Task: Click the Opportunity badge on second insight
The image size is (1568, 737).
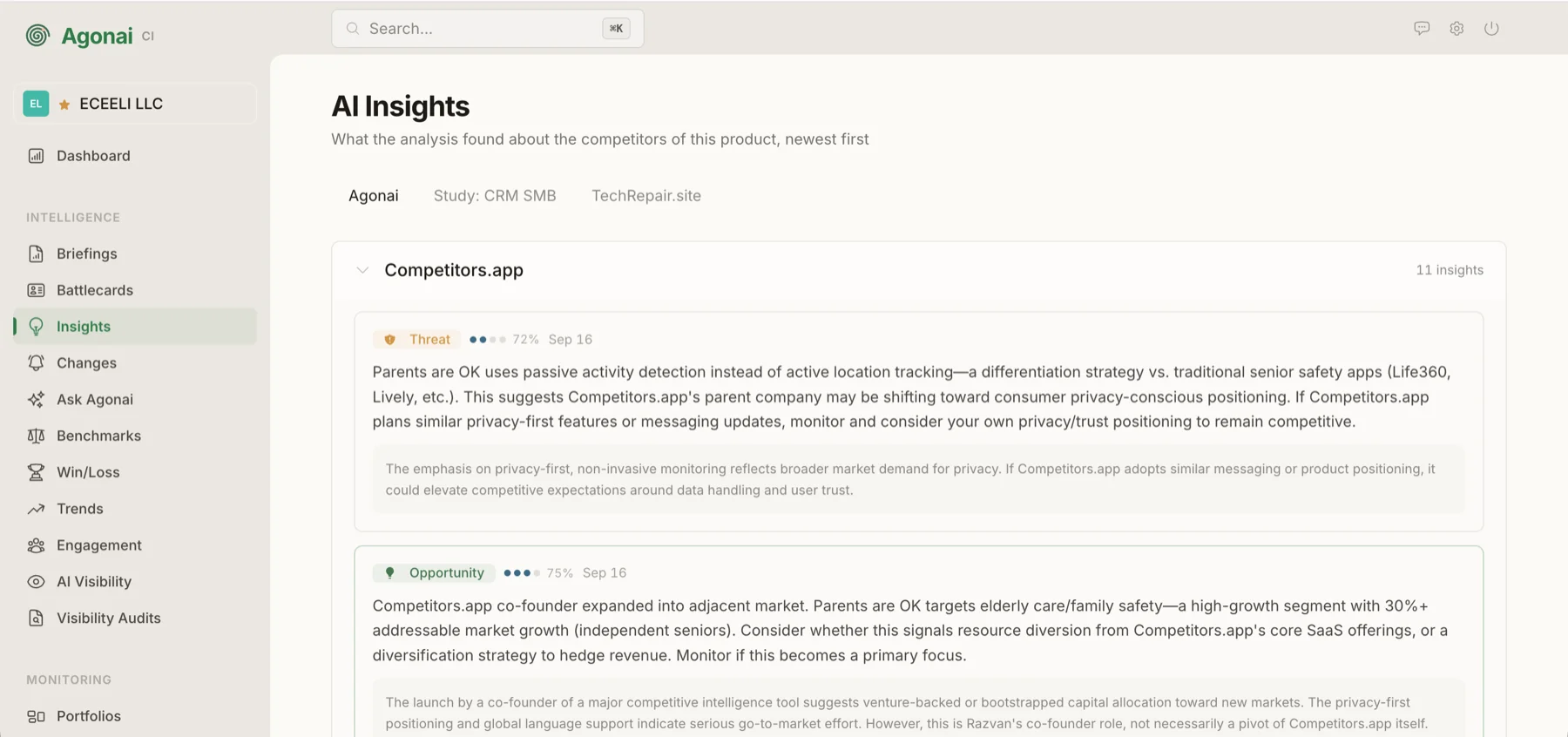Action: [434, 573]
